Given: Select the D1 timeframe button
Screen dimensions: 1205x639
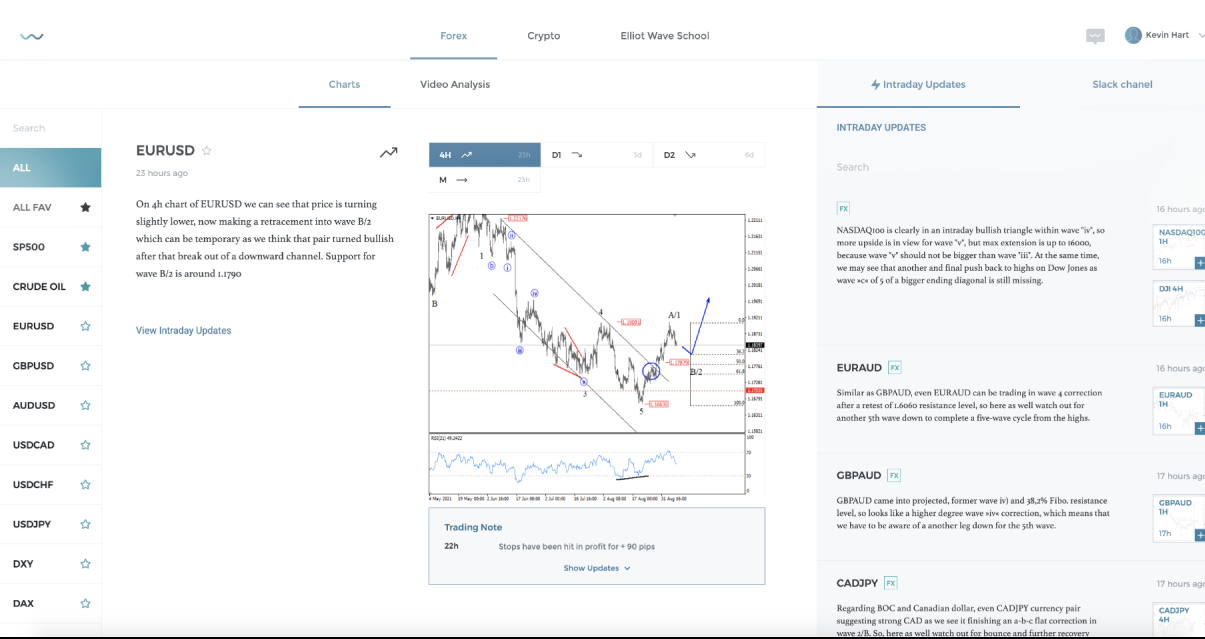Looking at the screenshot, I should point(596,155).
